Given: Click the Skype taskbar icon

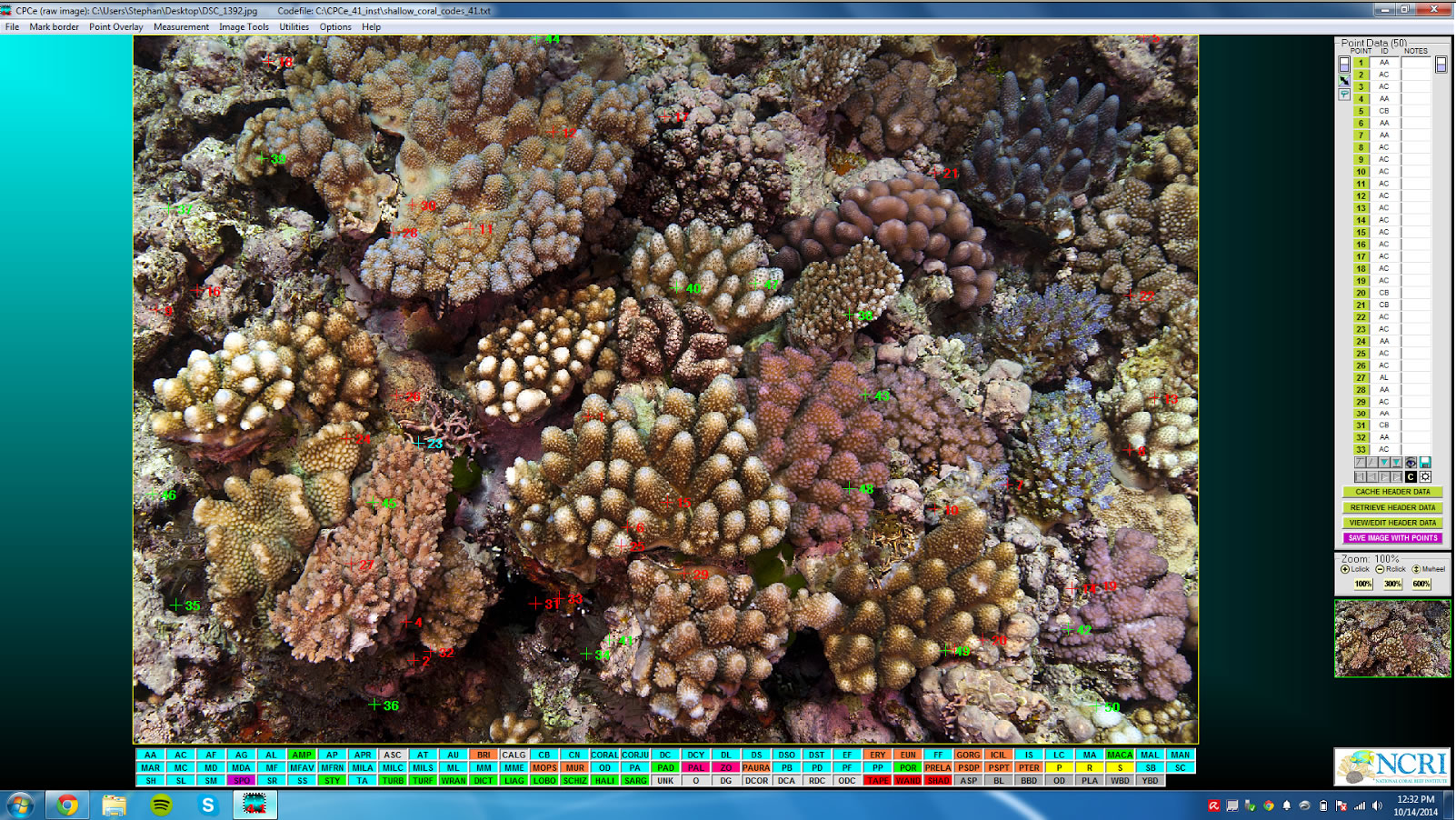Looking at the screenshot, I should tap(208, 805).
